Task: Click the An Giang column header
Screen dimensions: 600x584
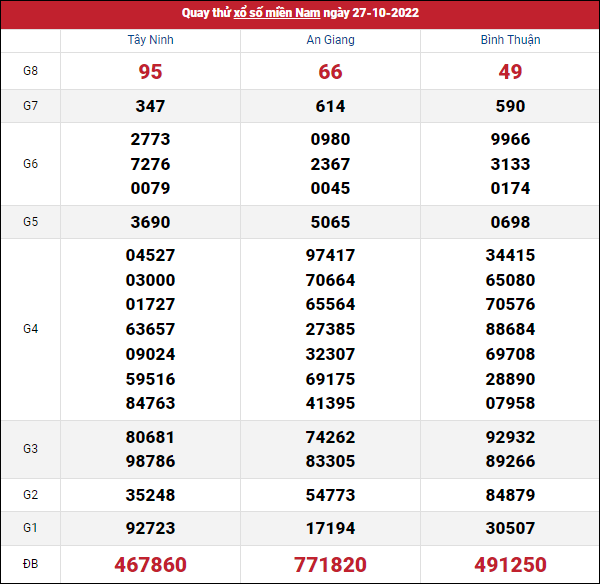Action: point(330,40)
